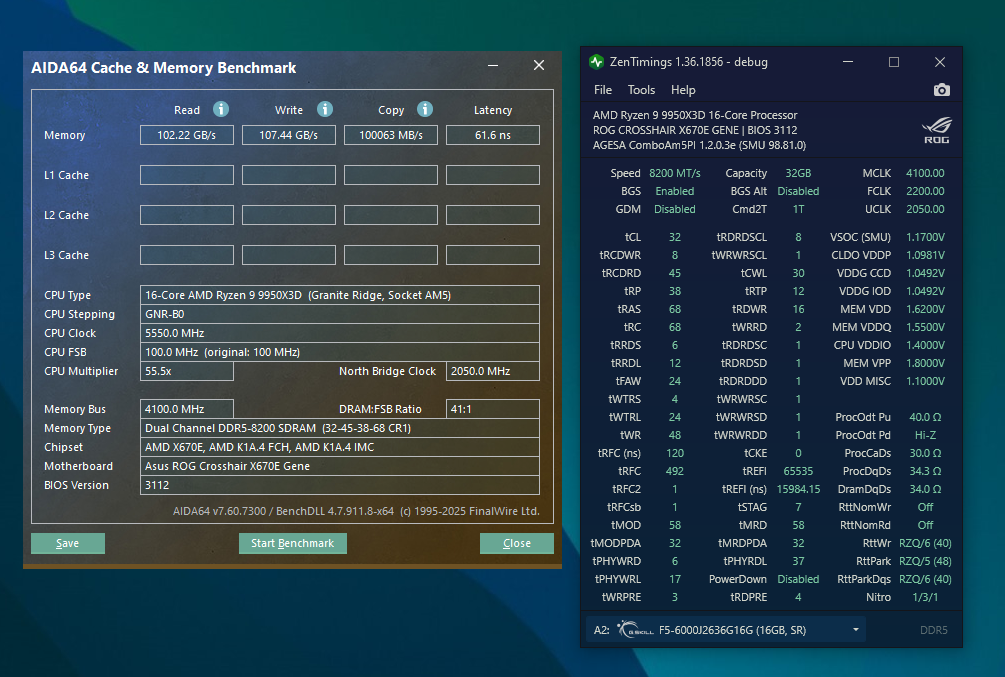Click the Memory Read result field

click(187, 135)
